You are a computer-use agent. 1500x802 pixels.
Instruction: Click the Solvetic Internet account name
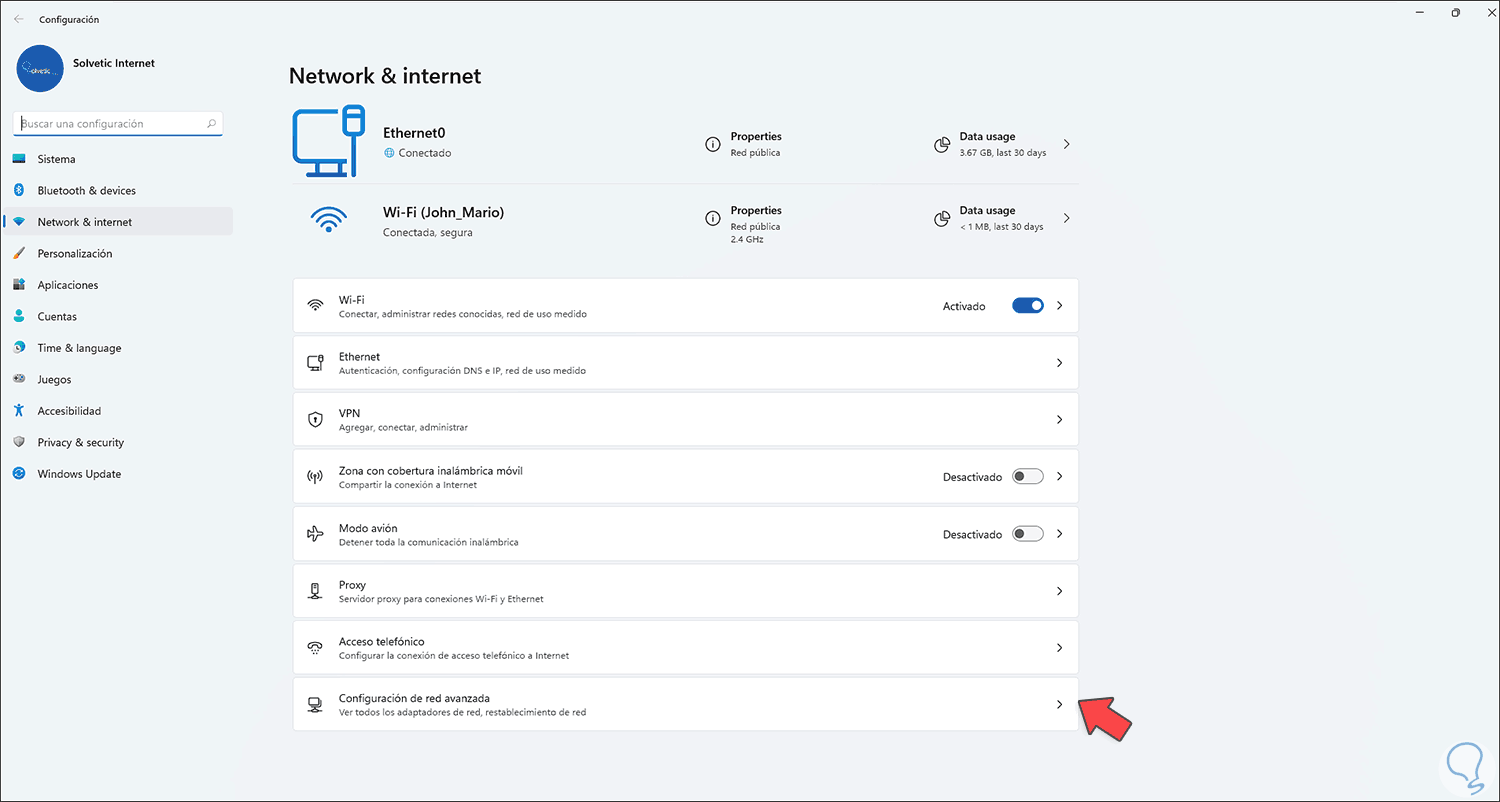tap(114, 63)
